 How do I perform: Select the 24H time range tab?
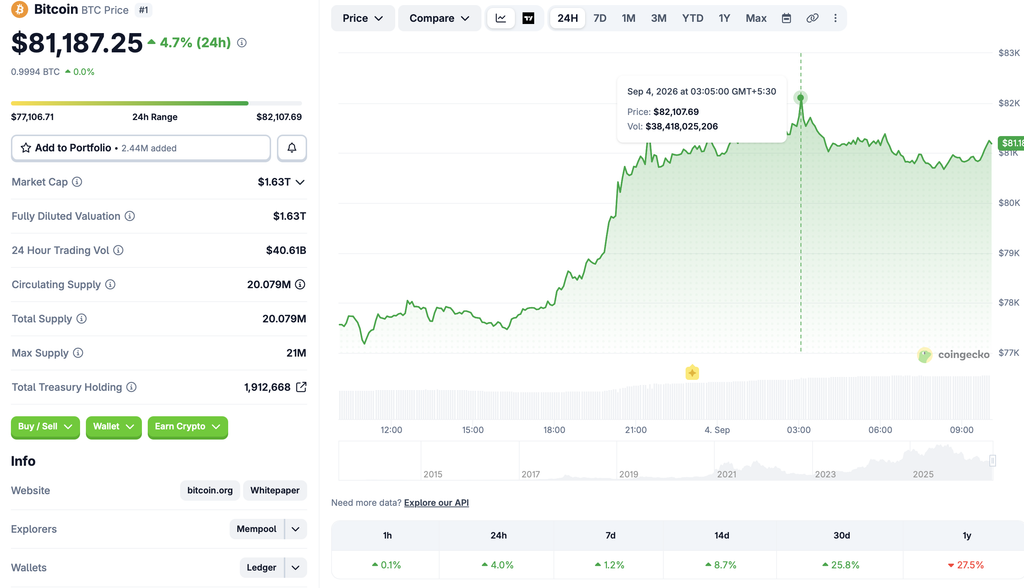pyautogui.click(x=568, y=18)
